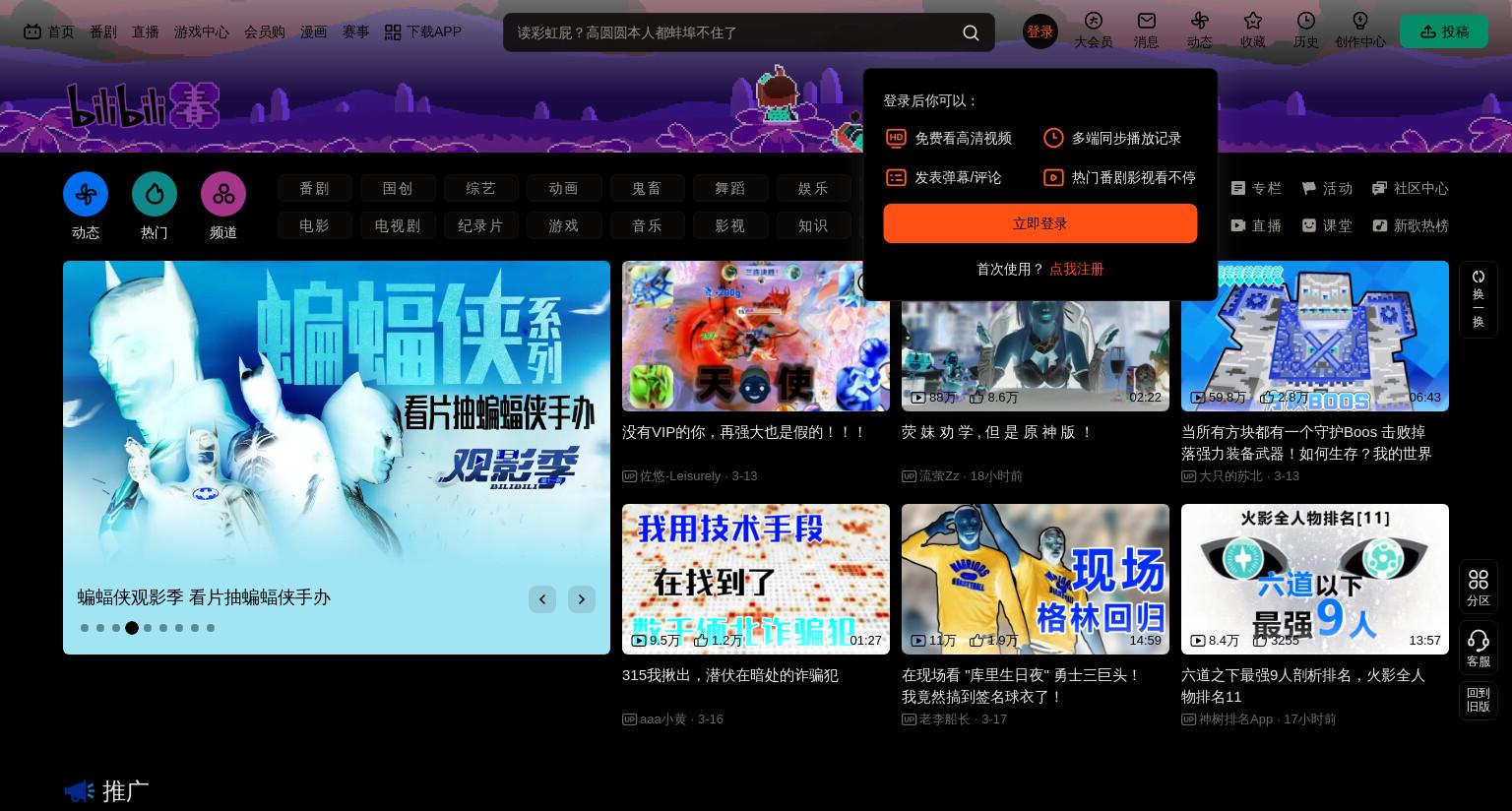Select 纪录片 category tag

point(481,225)
